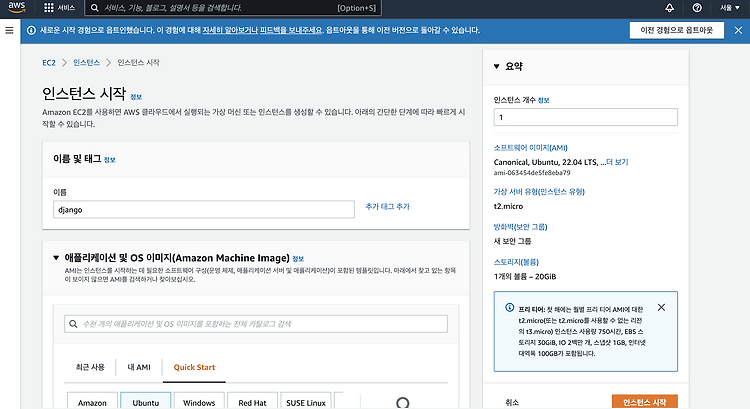Switch to the '최근 사용' tab
The image size is (750, 409).
click(x=90, y=367)
